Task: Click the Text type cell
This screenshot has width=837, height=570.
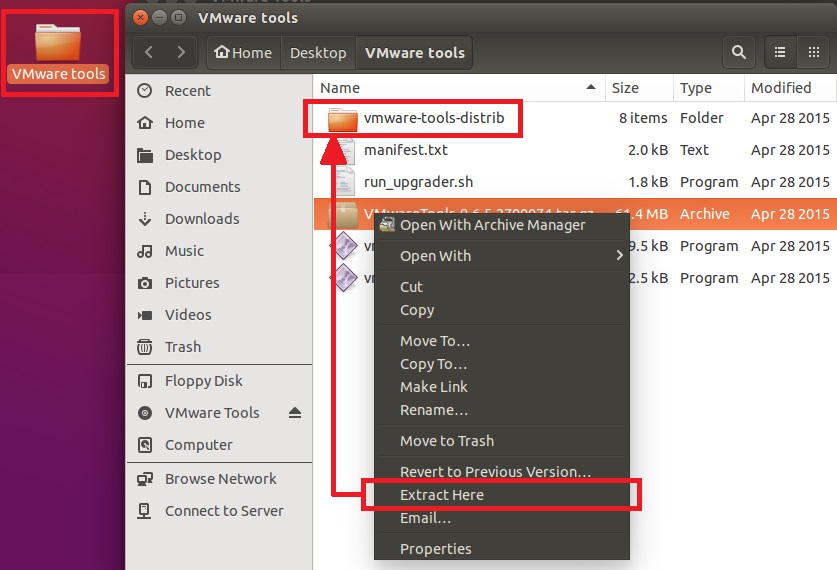Action: (694, 150)
